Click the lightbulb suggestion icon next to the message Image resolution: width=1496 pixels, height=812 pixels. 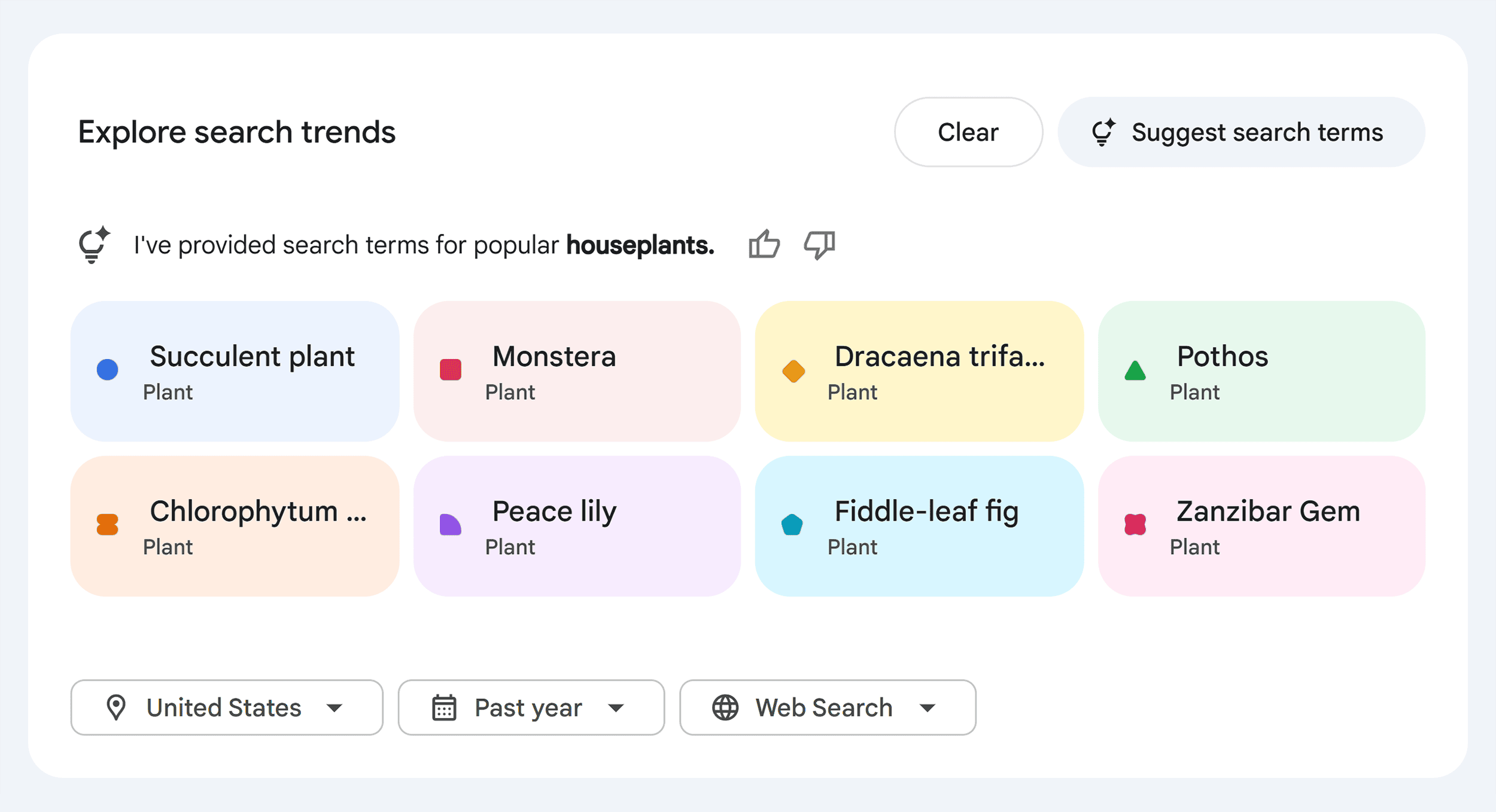pyautogui.click(x=93, y=244)
